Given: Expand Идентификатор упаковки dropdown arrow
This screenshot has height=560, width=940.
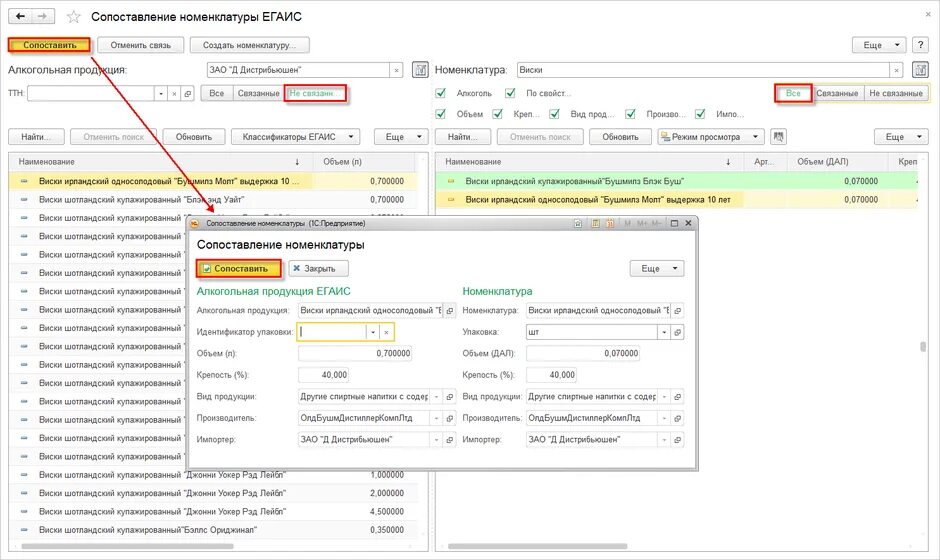Looking at the screenshot, I should 373,332.
